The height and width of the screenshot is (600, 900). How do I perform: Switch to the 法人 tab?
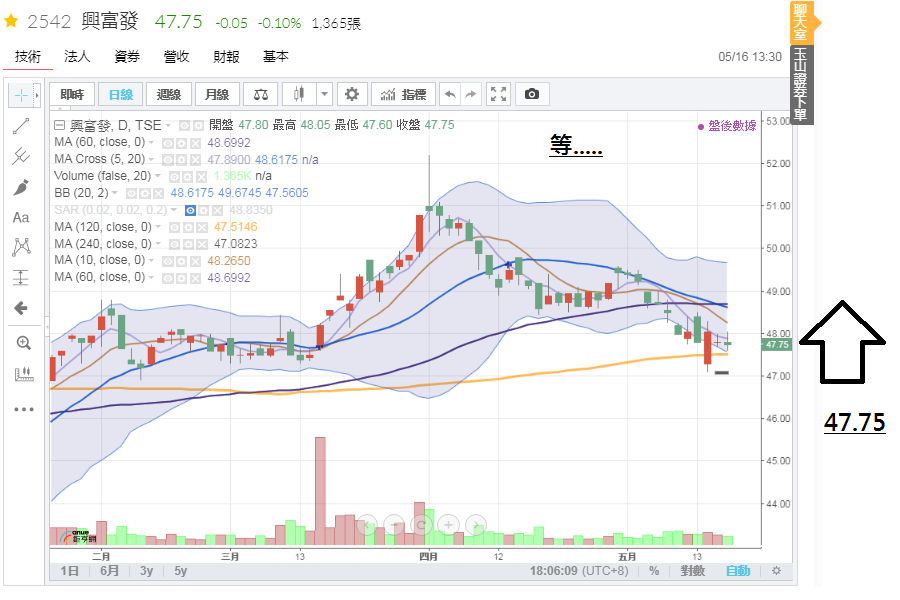(x=77, y=56)
